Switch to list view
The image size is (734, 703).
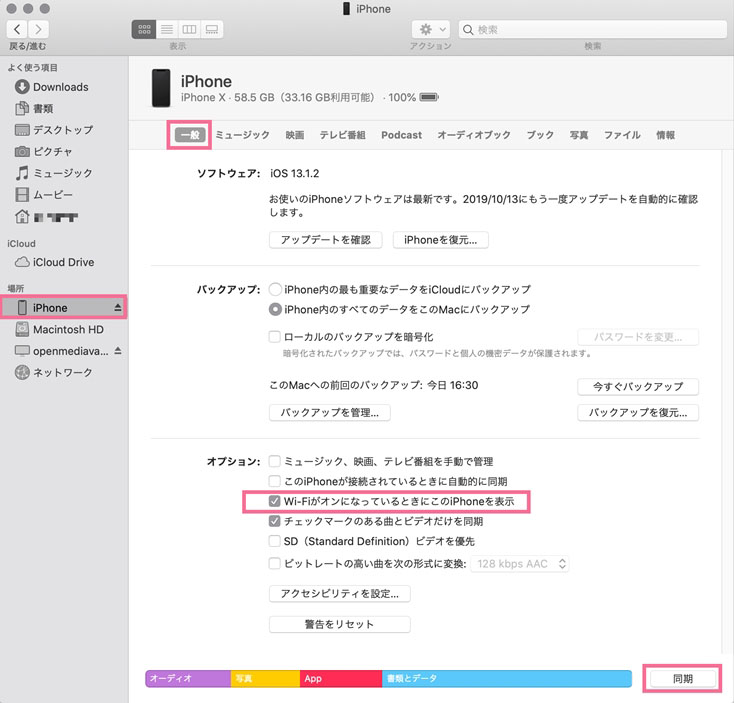[x=167, y=29]
